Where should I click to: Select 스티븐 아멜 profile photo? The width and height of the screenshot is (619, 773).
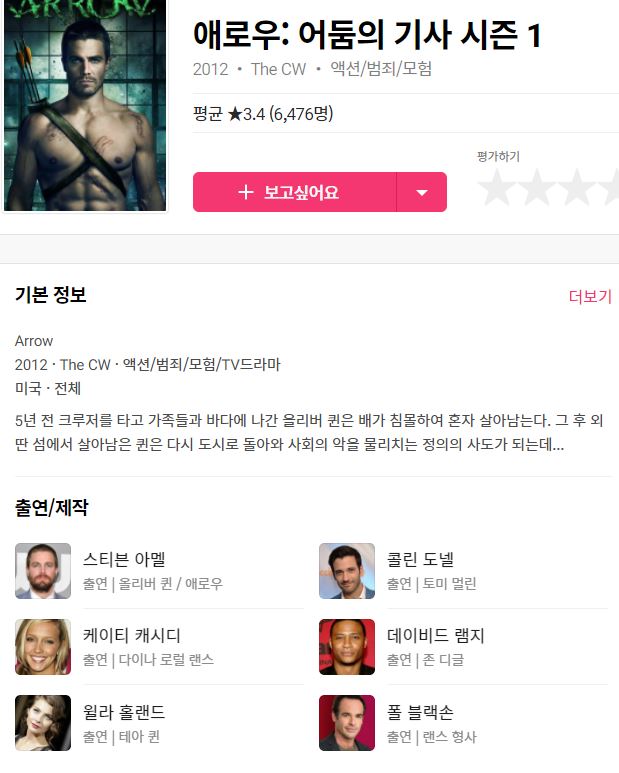coord(43,571)
